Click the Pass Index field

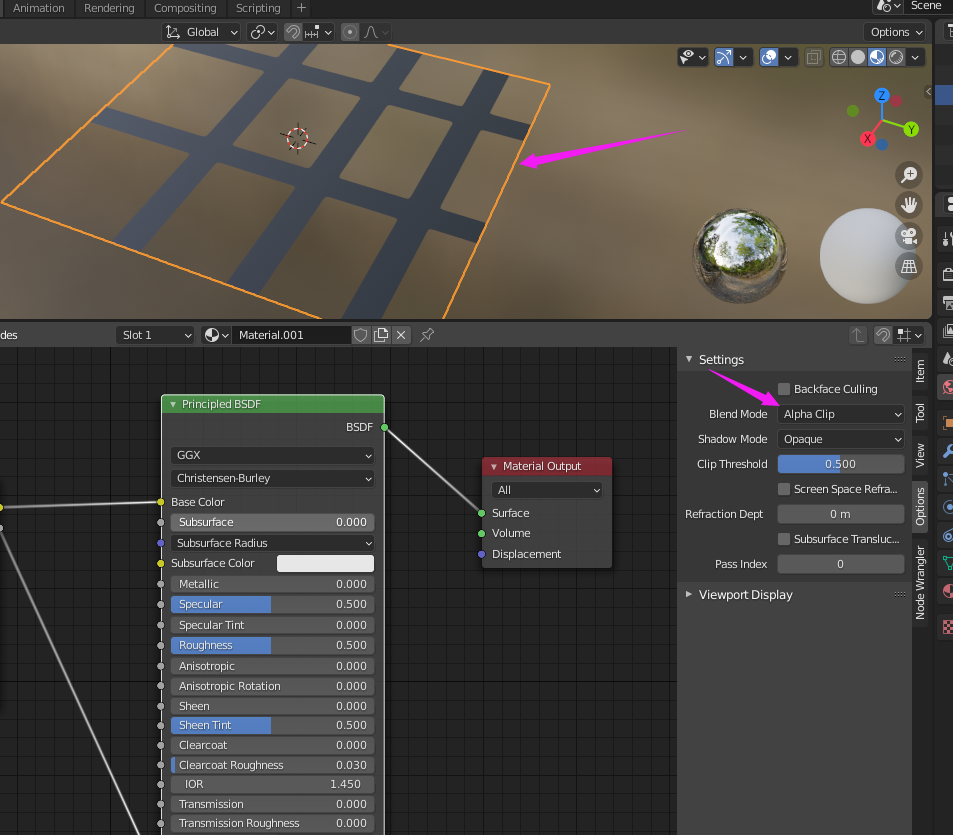click(841, 564)
